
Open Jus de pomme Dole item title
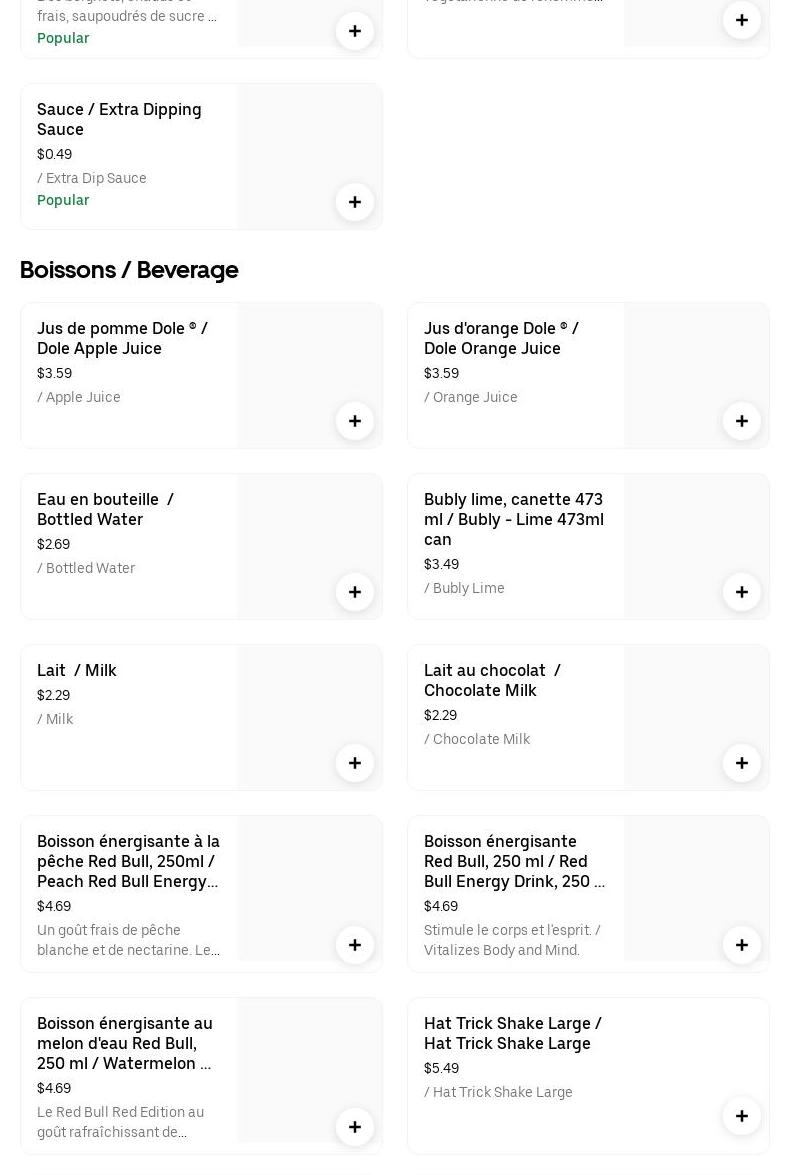[122, 338]
